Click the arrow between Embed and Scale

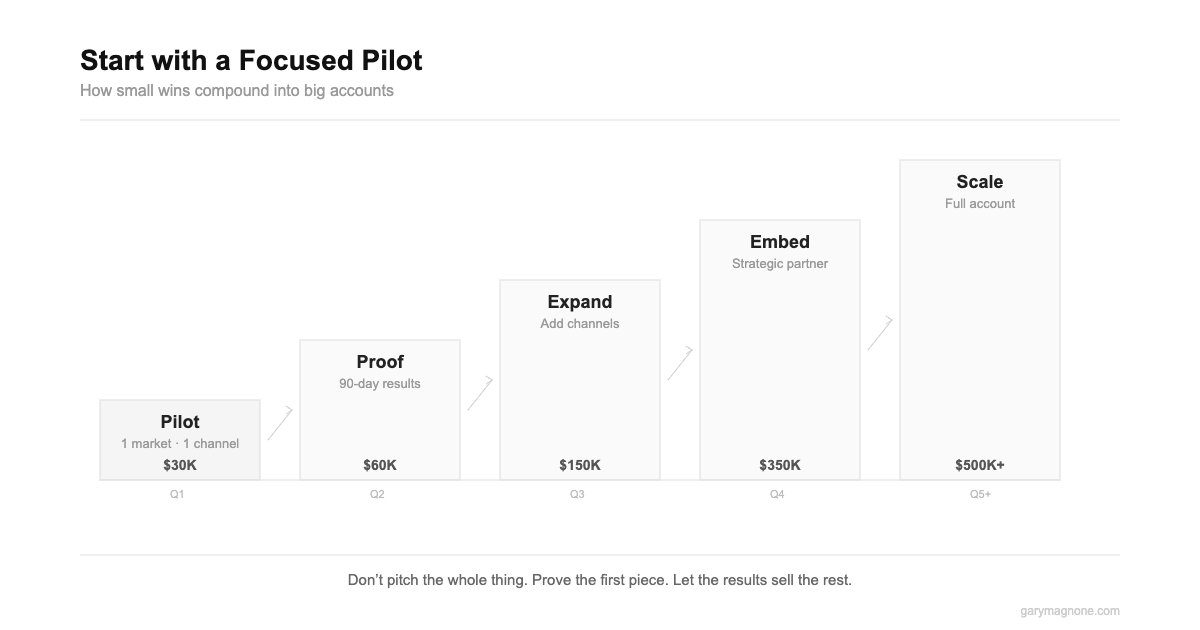880,333
